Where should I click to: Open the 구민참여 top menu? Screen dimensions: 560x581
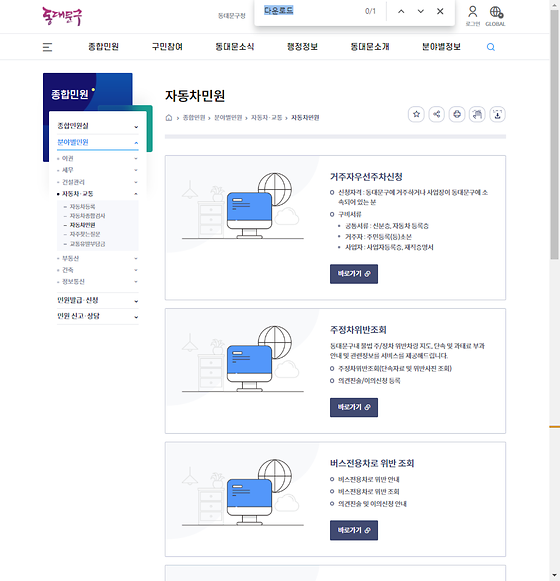tap(167, 47)
